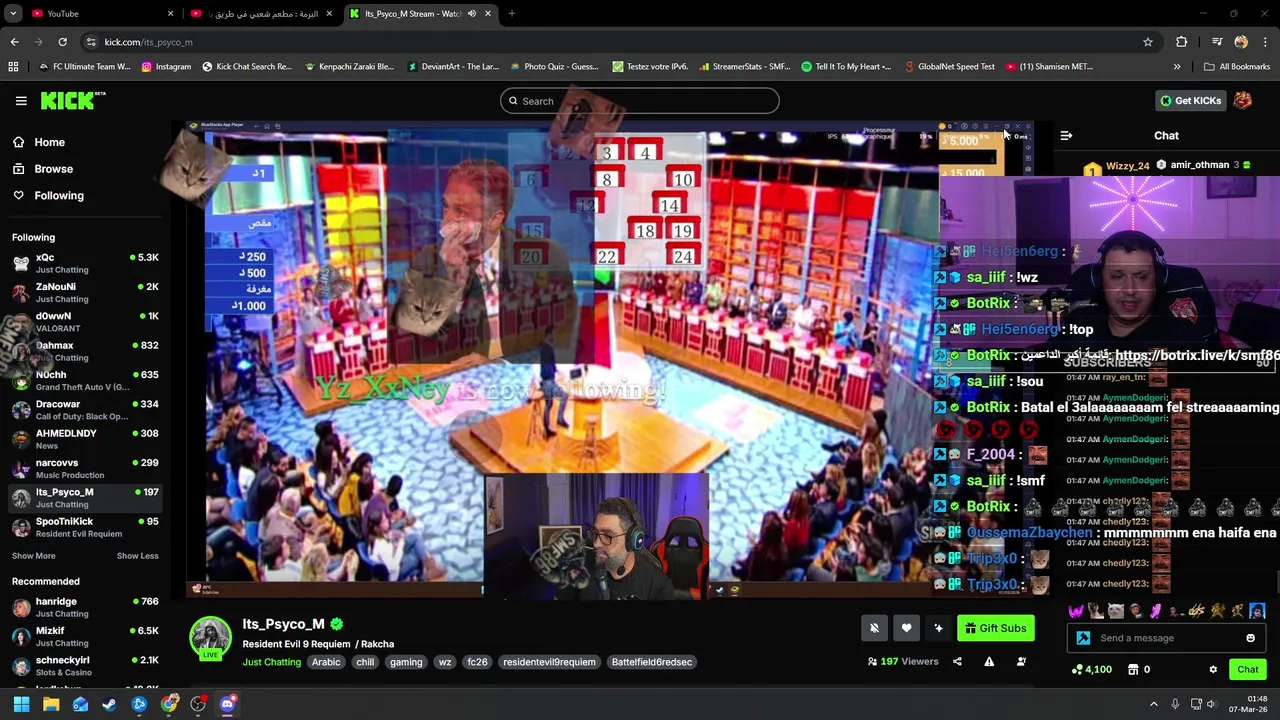This screenshot has height=720, width=1280.
Task: Open Dracowar channel in sidebar
Action: 85,410
